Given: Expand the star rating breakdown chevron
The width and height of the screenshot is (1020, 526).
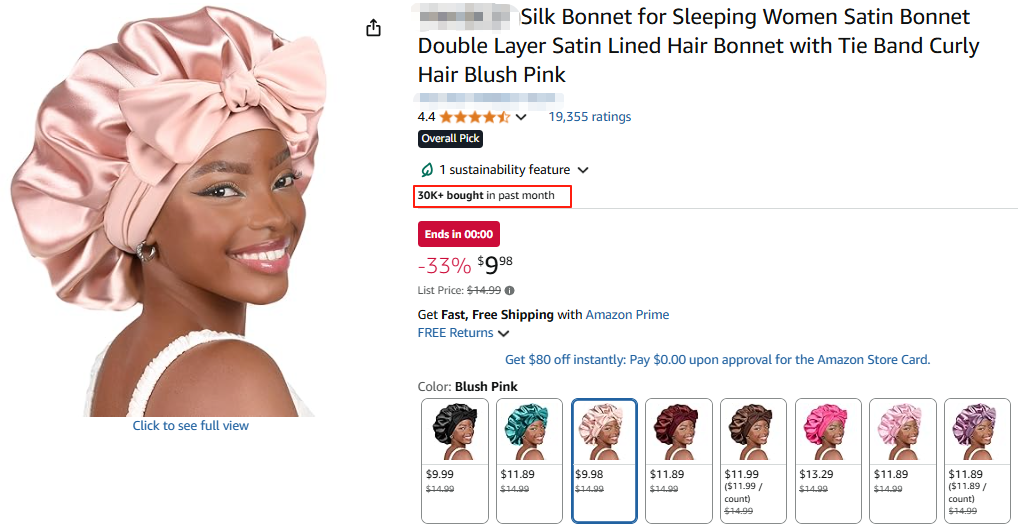Looking at the screenshot, I should (521, 118).
